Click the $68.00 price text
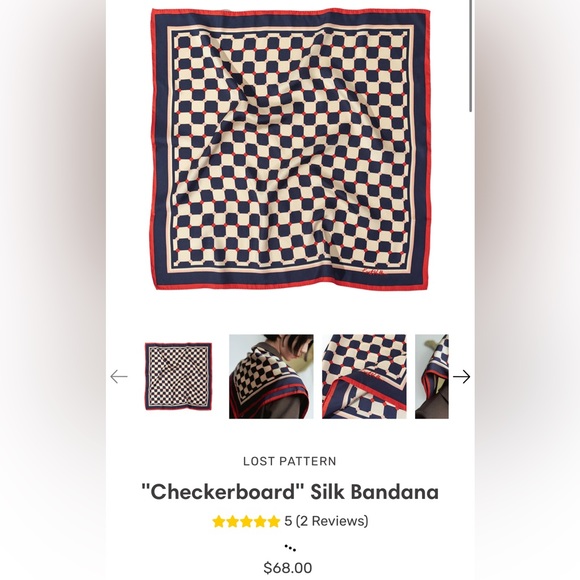Image resolution: width=580 pixels, height=580 pixels. pos(288,567)
